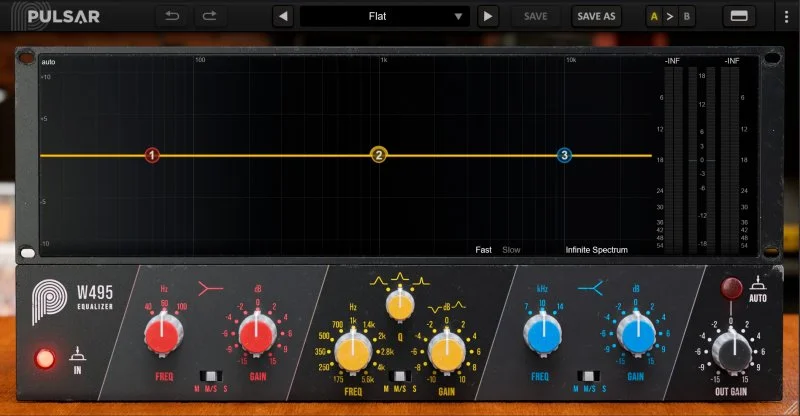Click the OUT GAIN knob

pos(732,351)
